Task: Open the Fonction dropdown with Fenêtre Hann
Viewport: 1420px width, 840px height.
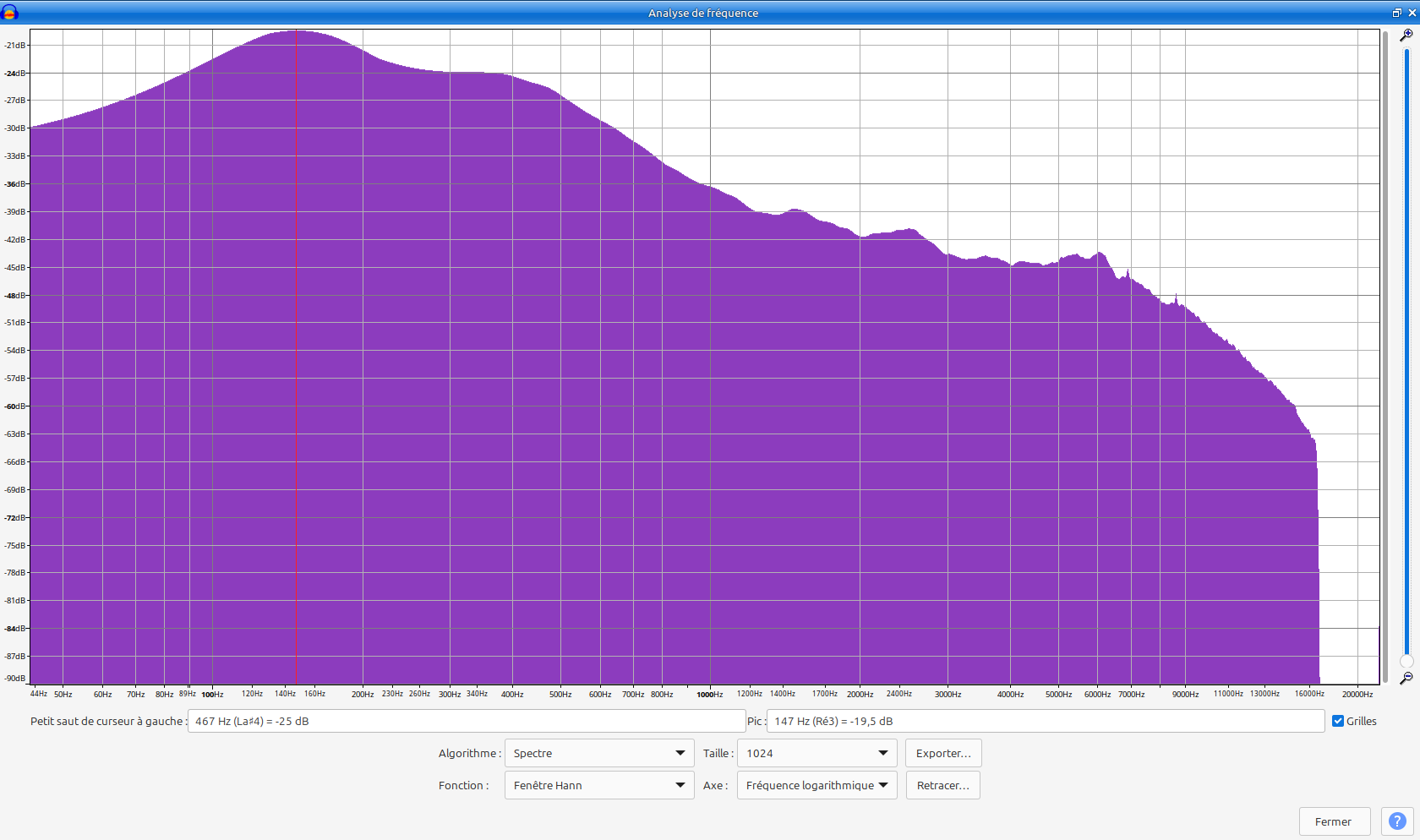Action: click(x=599, y=785)
